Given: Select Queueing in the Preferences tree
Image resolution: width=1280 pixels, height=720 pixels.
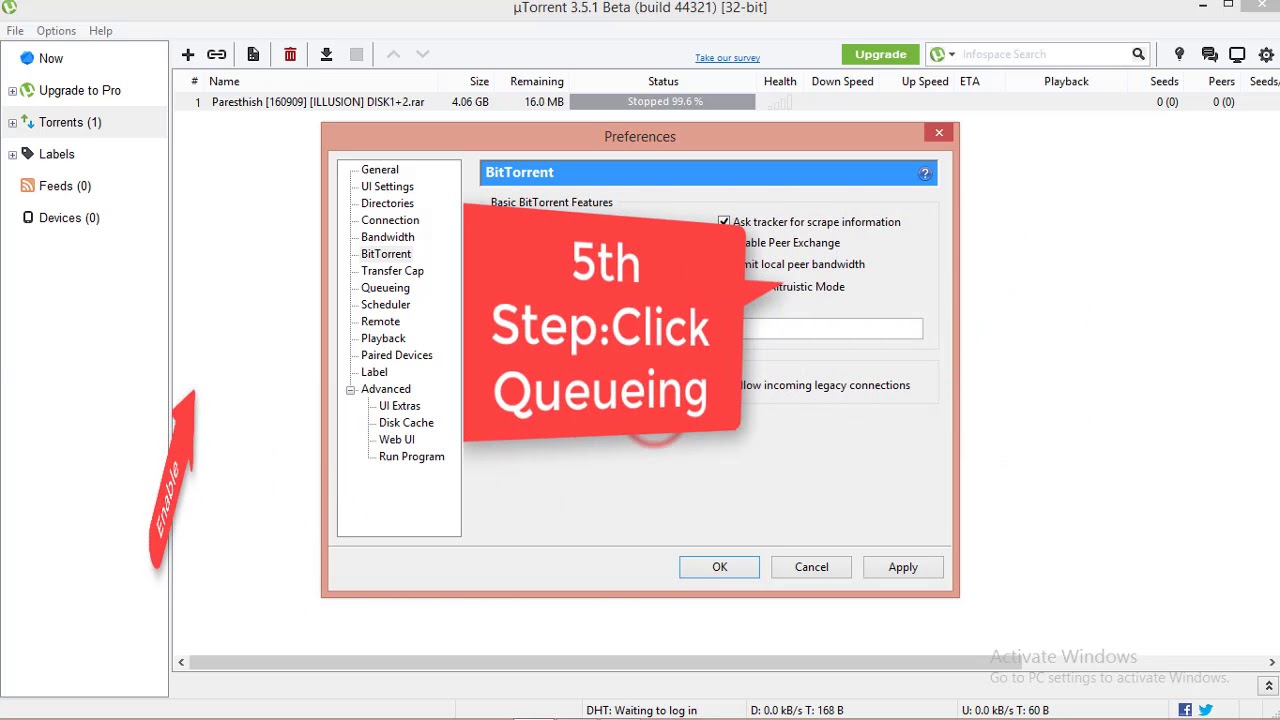Looking at the screenshot, I should (x=385, y=288).
